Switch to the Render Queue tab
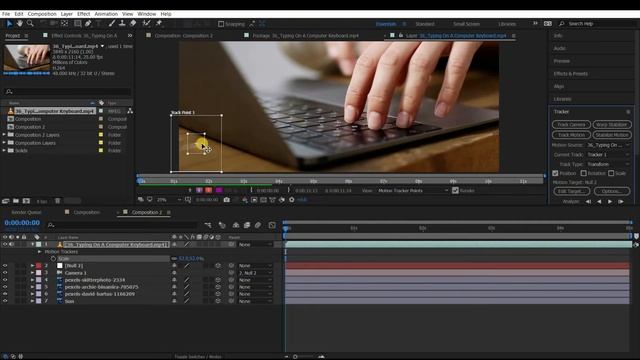Image resolution: width=640 pixels, height=360 pixels. 26,212
